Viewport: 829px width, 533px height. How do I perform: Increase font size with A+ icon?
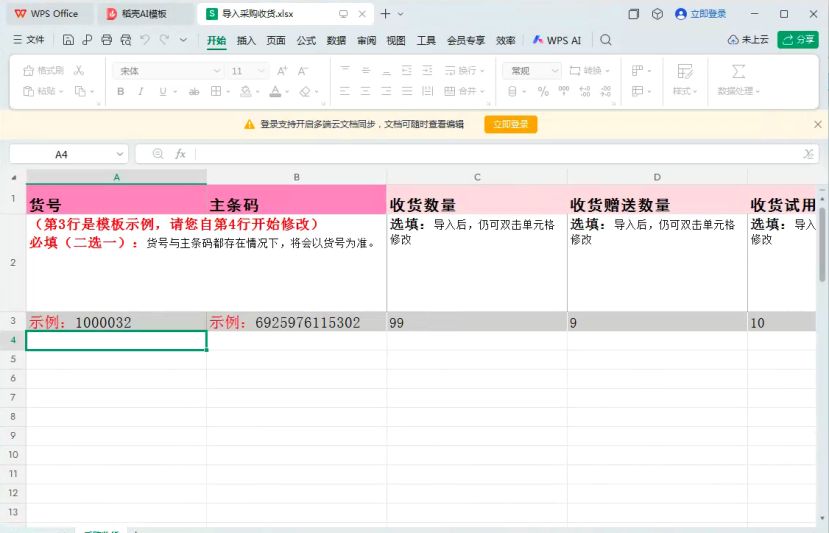282,70
